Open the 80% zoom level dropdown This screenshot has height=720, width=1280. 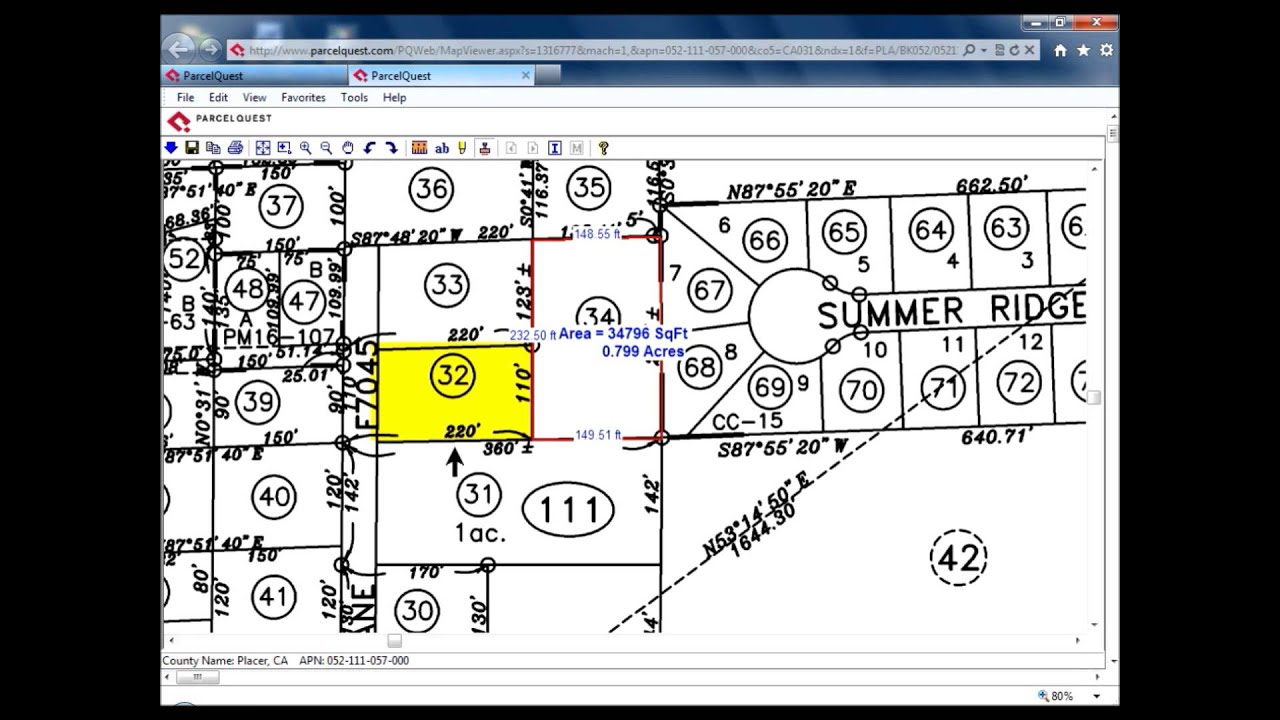click(1097, 696)
